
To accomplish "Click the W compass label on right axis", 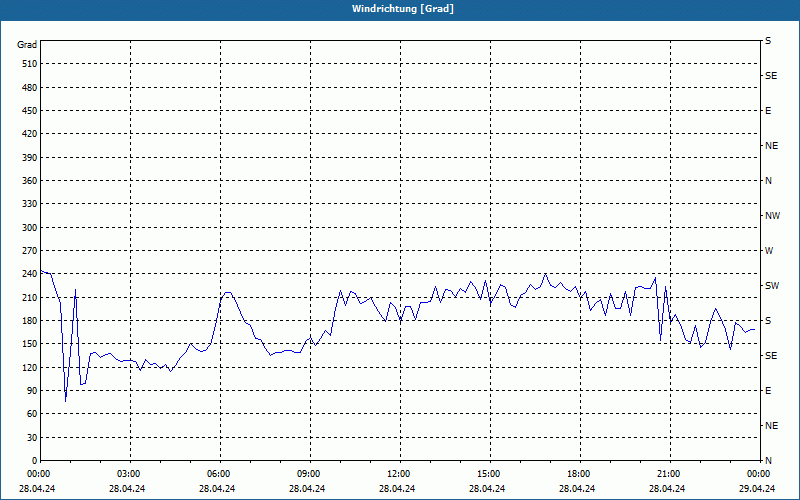I will pos(769,251).
